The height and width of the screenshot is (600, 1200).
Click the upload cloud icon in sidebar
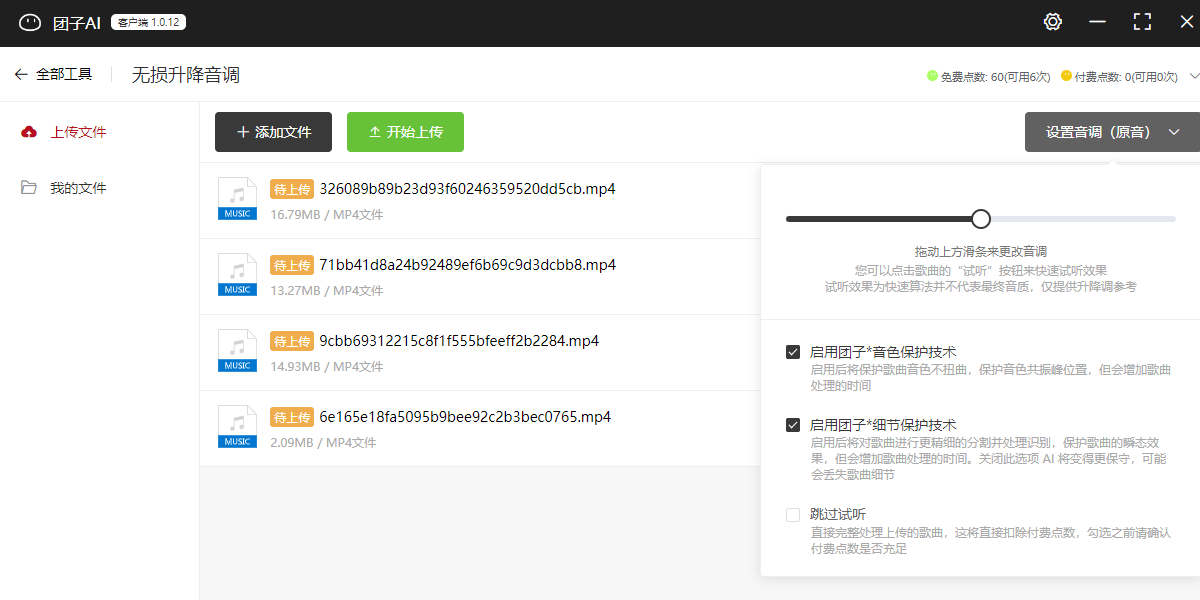pos(29,132)
